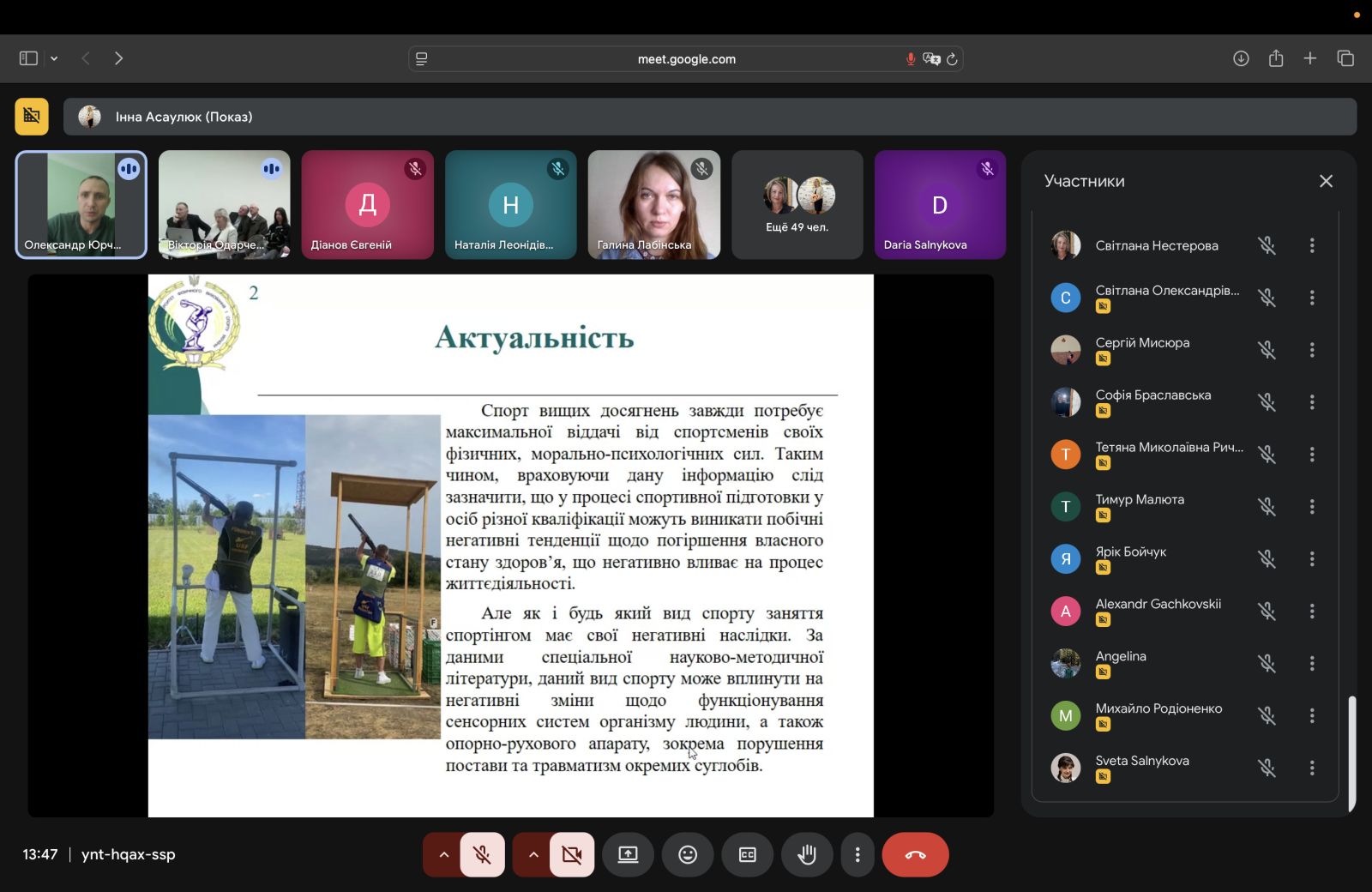
Task: Select Галина Лабінська video thumbnail
Action: click(x=653, y=205)
